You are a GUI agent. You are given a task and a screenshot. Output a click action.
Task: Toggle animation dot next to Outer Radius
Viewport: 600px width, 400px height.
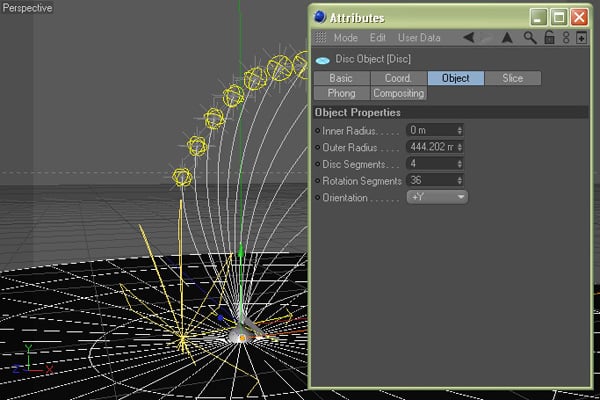(x=318, y=147)
